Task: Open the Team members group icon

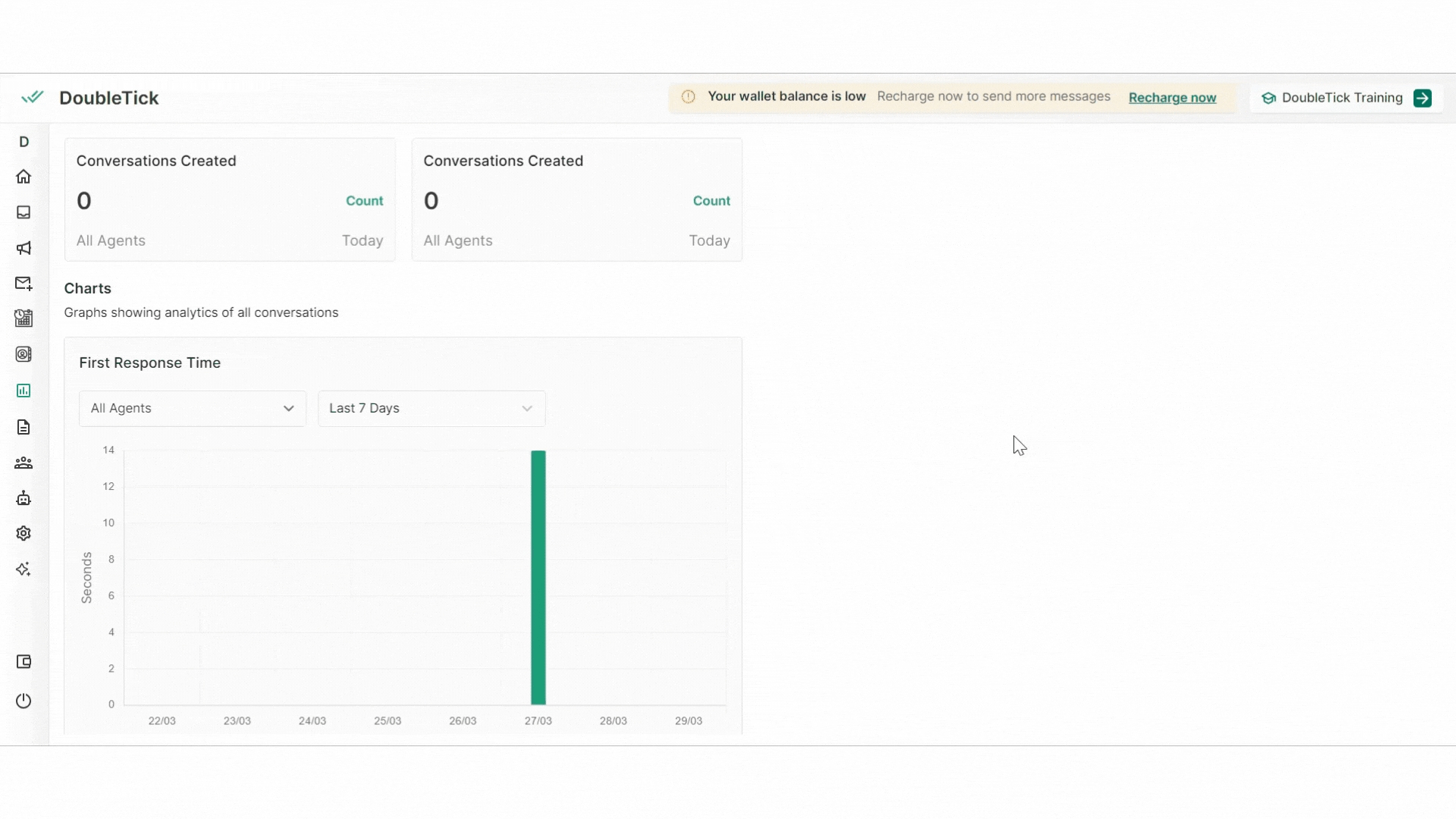Action: point(24,463)
